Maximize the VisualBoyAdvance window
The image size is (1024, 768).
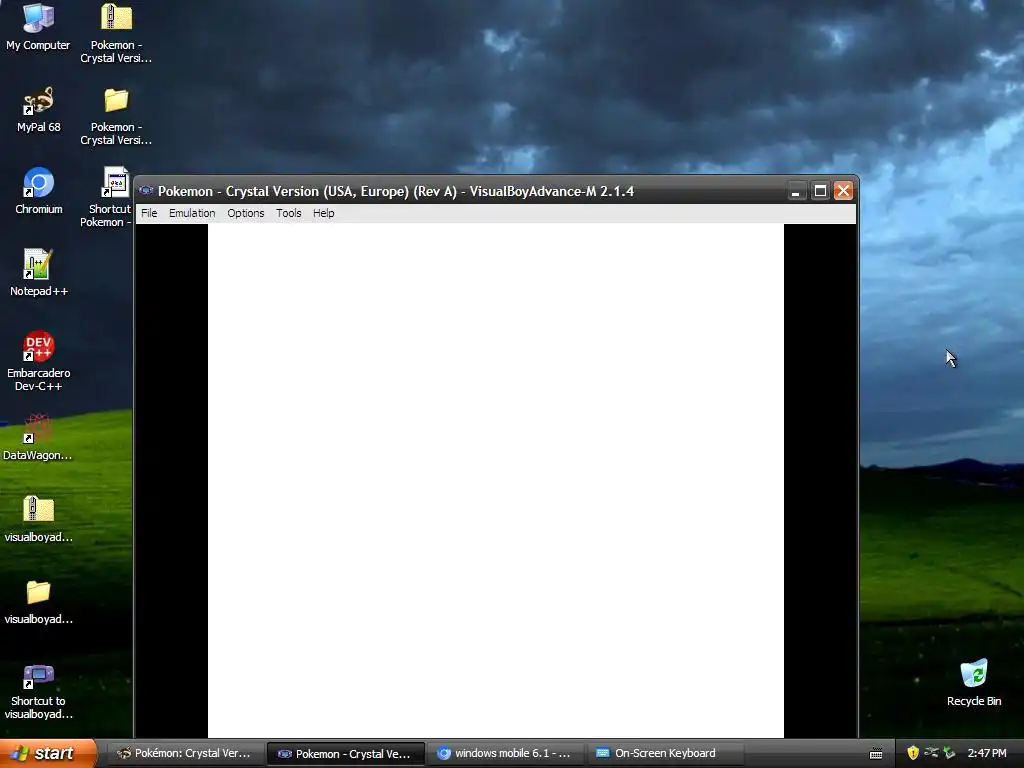(x=820, y=191)
